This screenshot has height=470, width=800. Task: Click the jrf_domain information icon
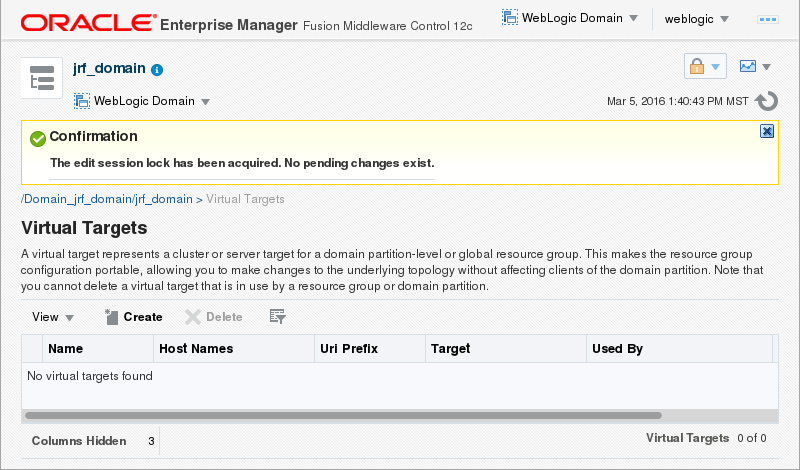157,70
